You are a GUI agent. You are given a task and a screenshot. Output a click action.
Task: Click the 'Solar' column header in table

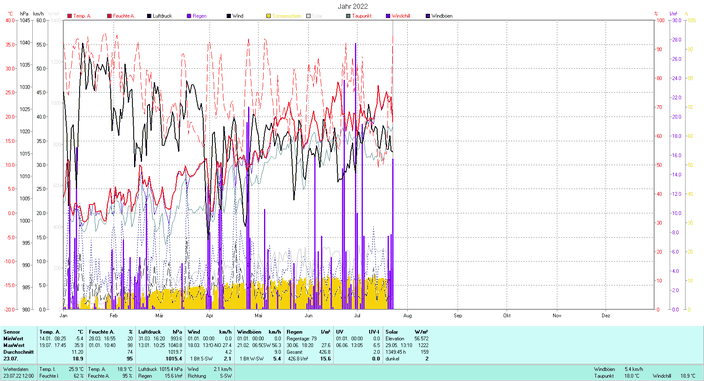[x=392, y=332]
